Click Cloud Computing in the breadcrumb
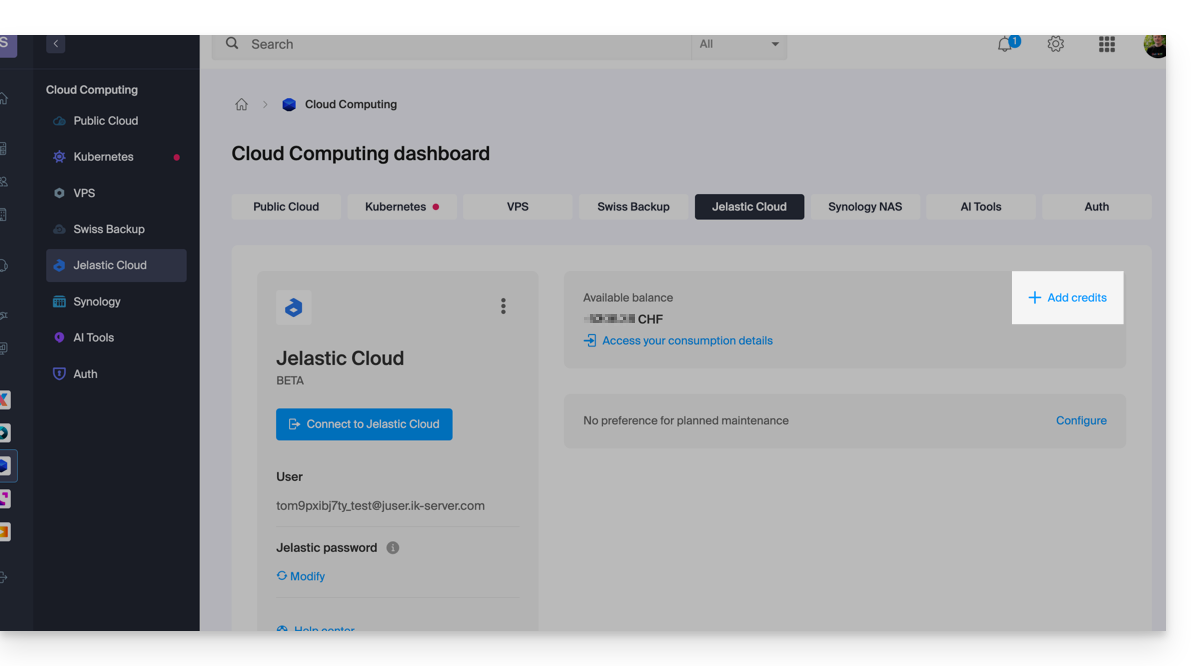1201x666 pixels. (351, 104)
